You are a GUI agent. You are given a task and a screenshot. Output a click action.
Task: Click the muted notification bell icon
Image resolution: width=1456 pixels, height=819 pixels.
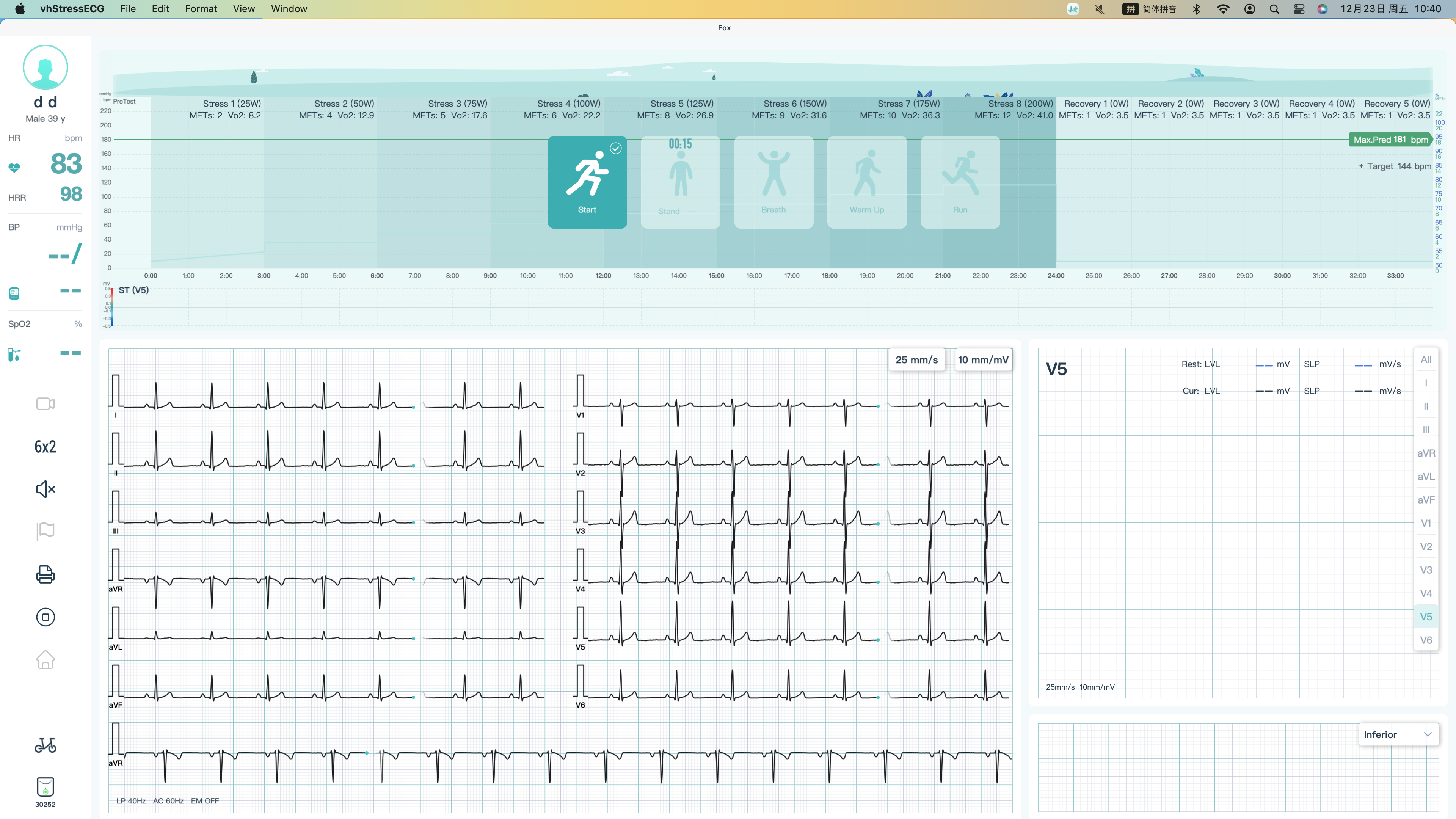click(x=1099, y=8)
